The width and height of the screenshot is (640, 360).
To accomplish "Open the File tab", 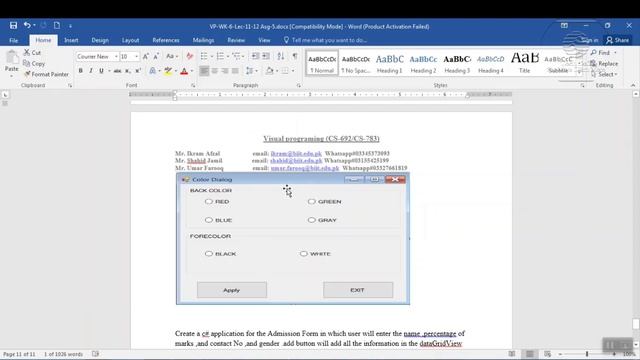I will coord(13,40).
